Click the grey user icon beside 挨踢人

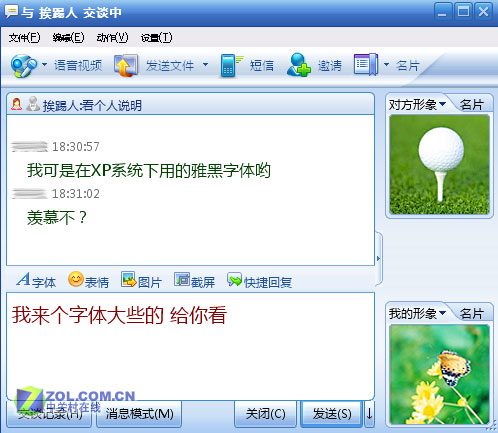click(x=33, y=104)
